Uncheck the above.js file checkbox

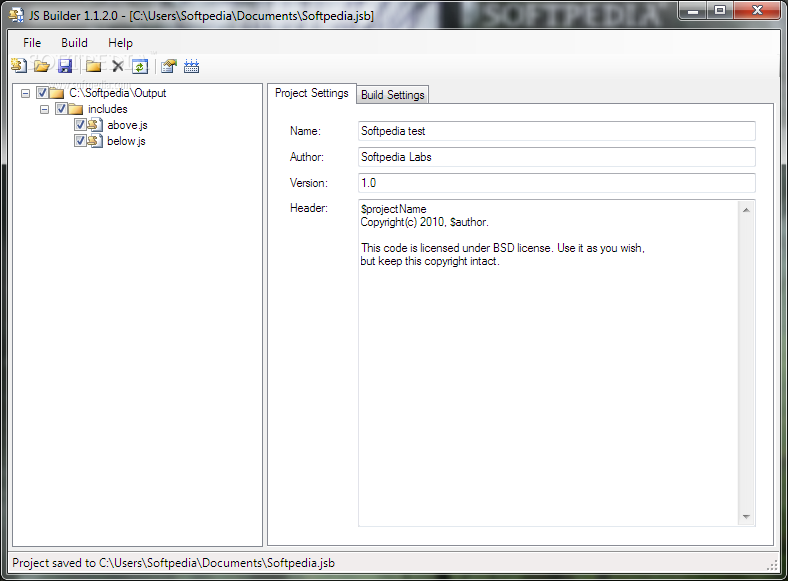[80, 125]
